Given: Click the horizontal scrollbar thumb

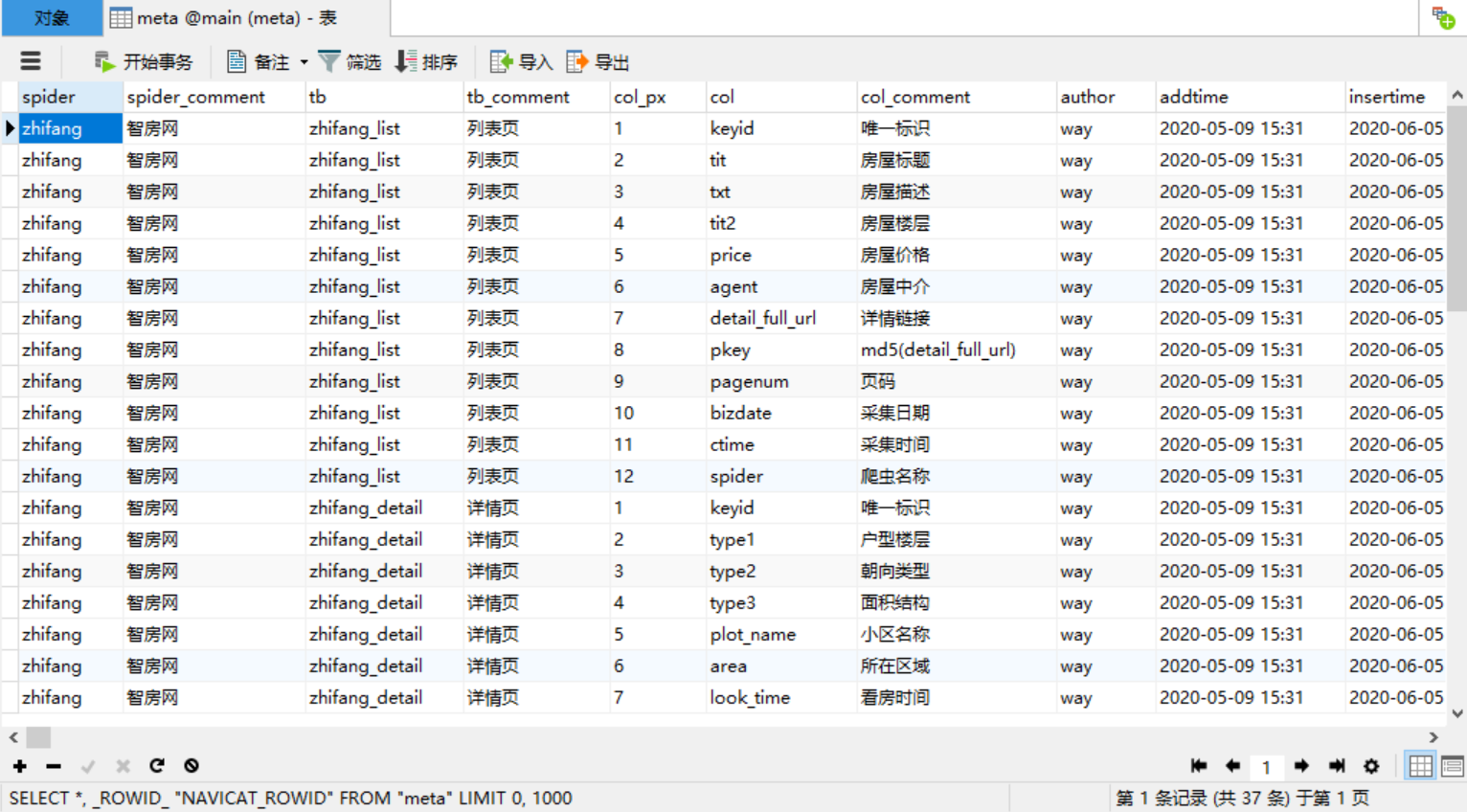Looking at the screenshot, I should coord(38,737).
